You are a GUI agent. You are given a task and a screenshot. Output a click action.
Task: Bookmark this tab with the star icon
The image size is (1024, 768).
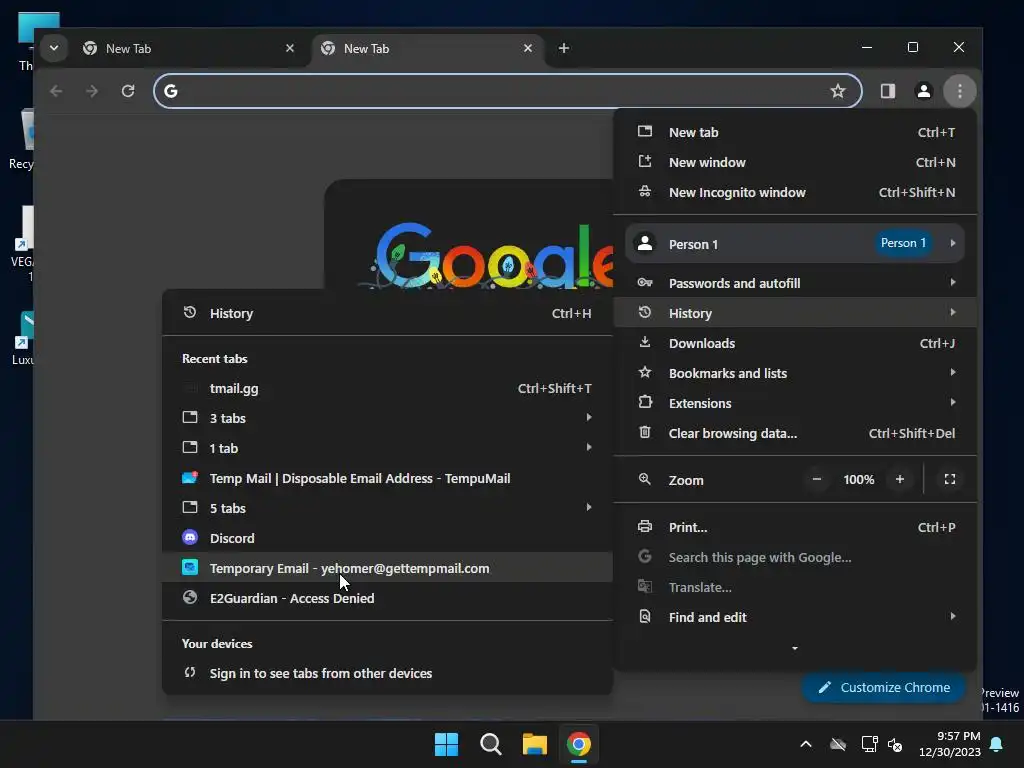point(838,91)
